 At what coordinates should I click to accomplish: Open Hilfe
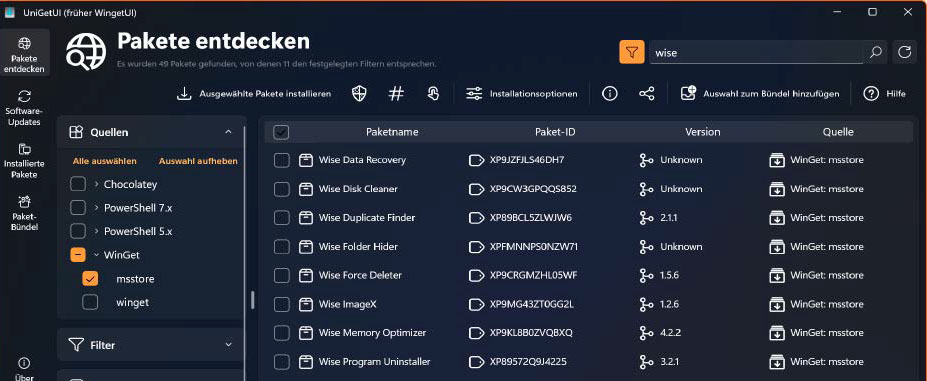884,93
